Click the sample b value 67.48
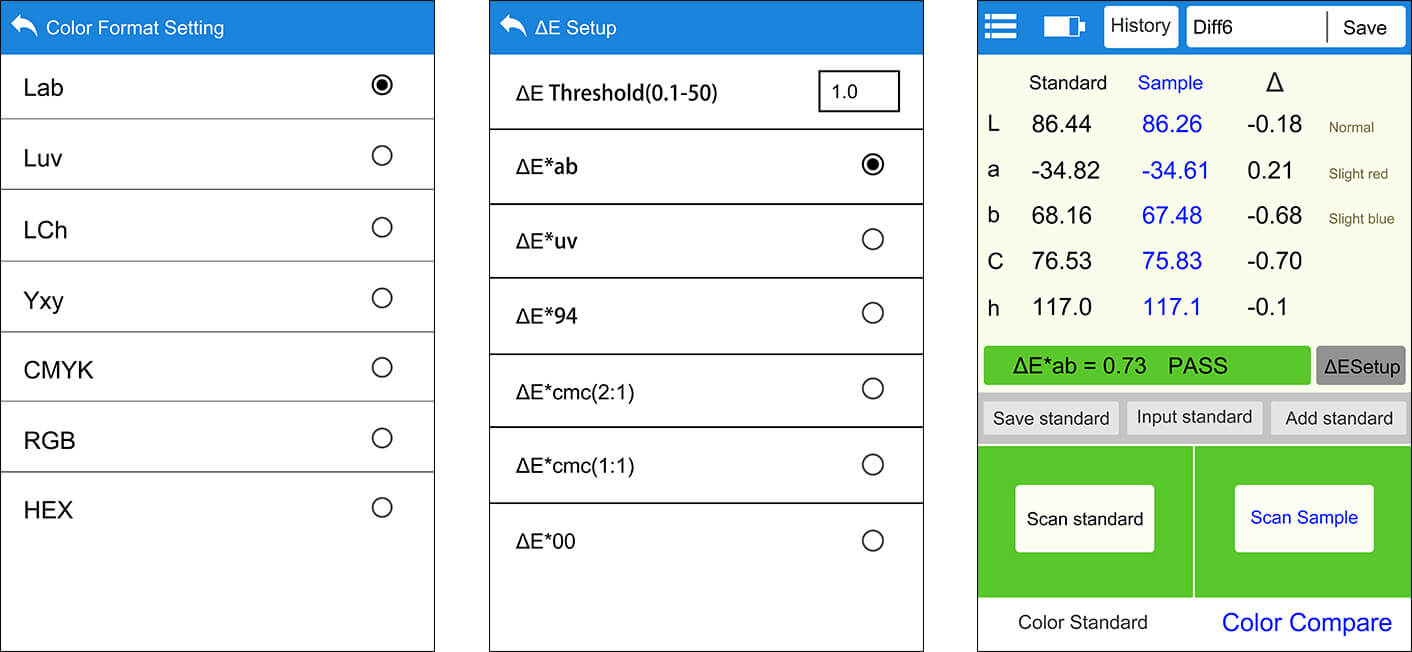 click(1172, 216)
